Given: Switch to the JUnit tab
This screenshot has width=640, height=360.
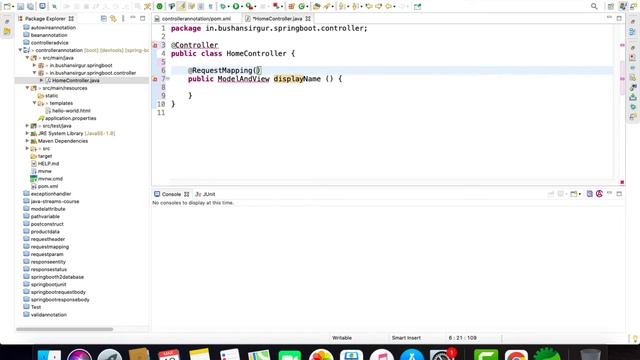Looking at the screenshot, I should pyautogui.click(x=205, y=194).
